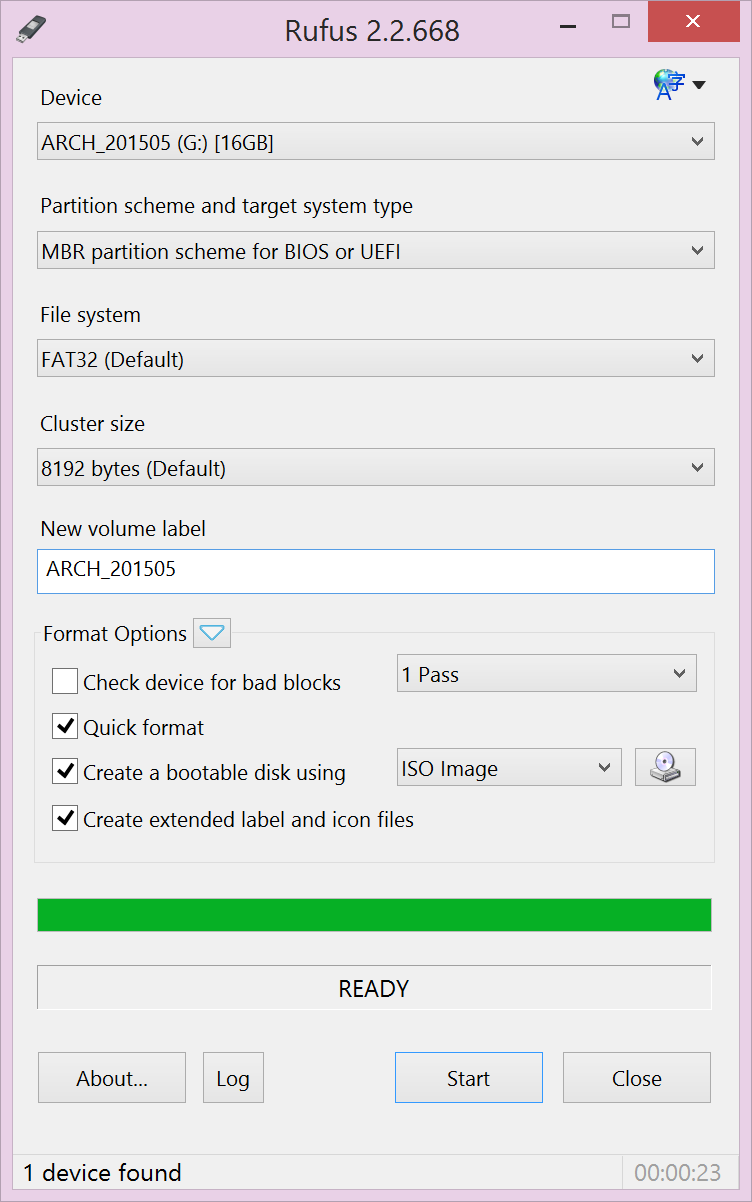Toggle Create a bootable disk using

click(x=65, y=772)
